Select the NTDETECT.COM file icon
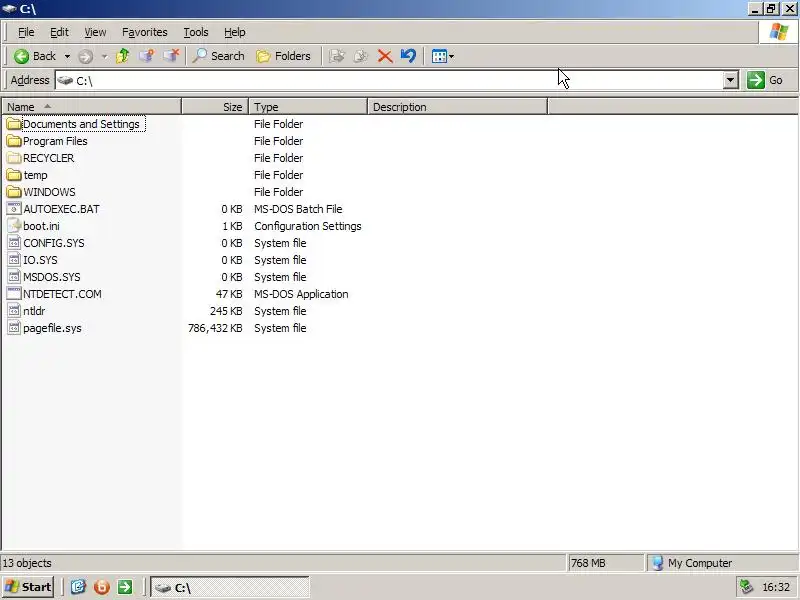The height and width of the screenshot is (600, 800). pos(14,294)
